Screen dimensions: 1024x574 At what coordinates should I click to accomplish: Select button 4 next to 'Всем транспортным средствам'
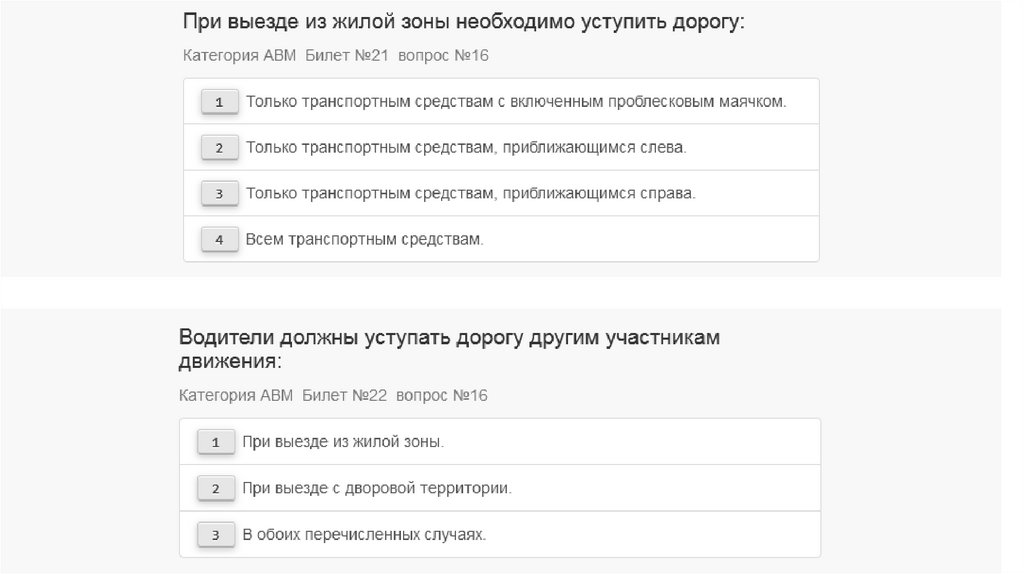pos(219,240)
